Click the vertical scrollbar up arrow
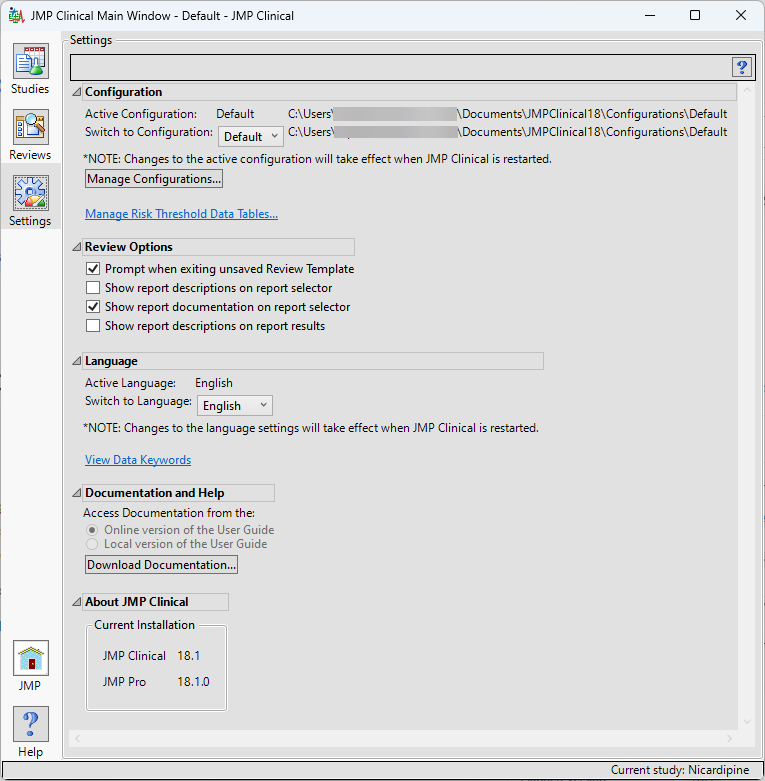Screen dimensions: 765x781 point(747,90)
